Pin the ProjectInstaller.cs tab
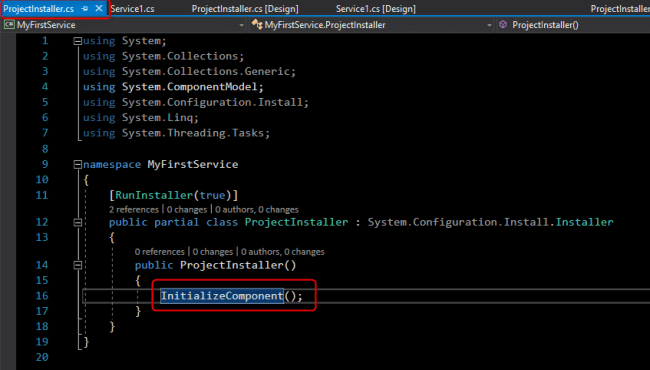Image resolution: width=650 pixels, height=370 pixels. [85, 9]
